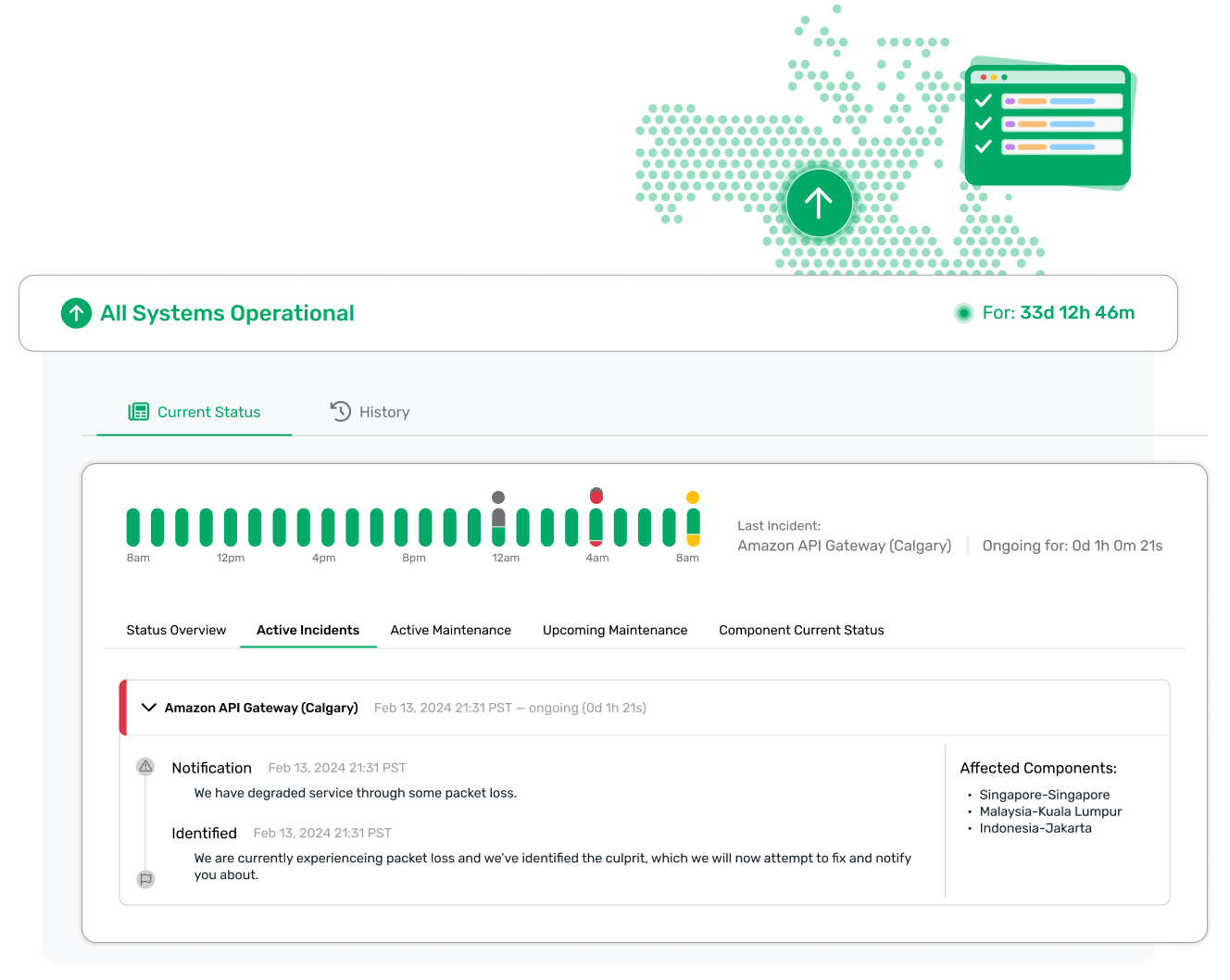
Task: Click the 'Notification' update heading
Action: click(x=211, y=768)
